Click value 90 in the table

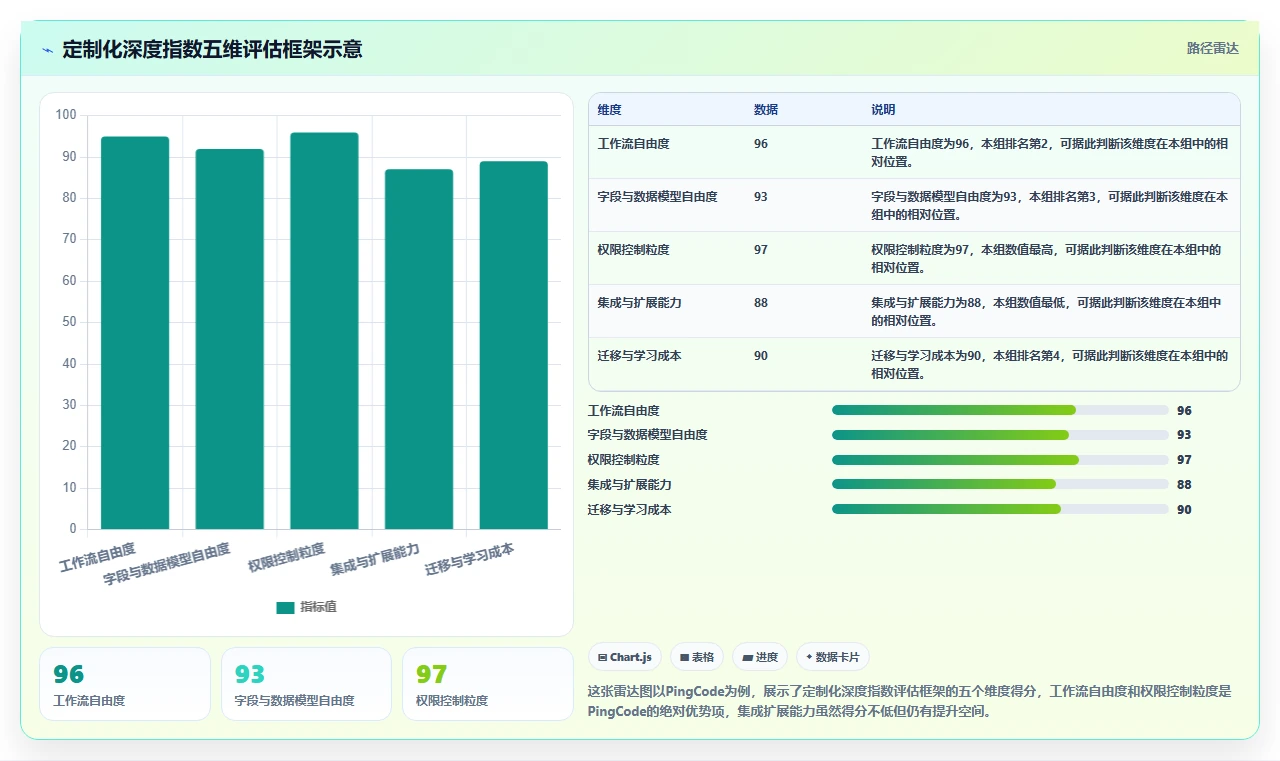click(x=761, y=356)
